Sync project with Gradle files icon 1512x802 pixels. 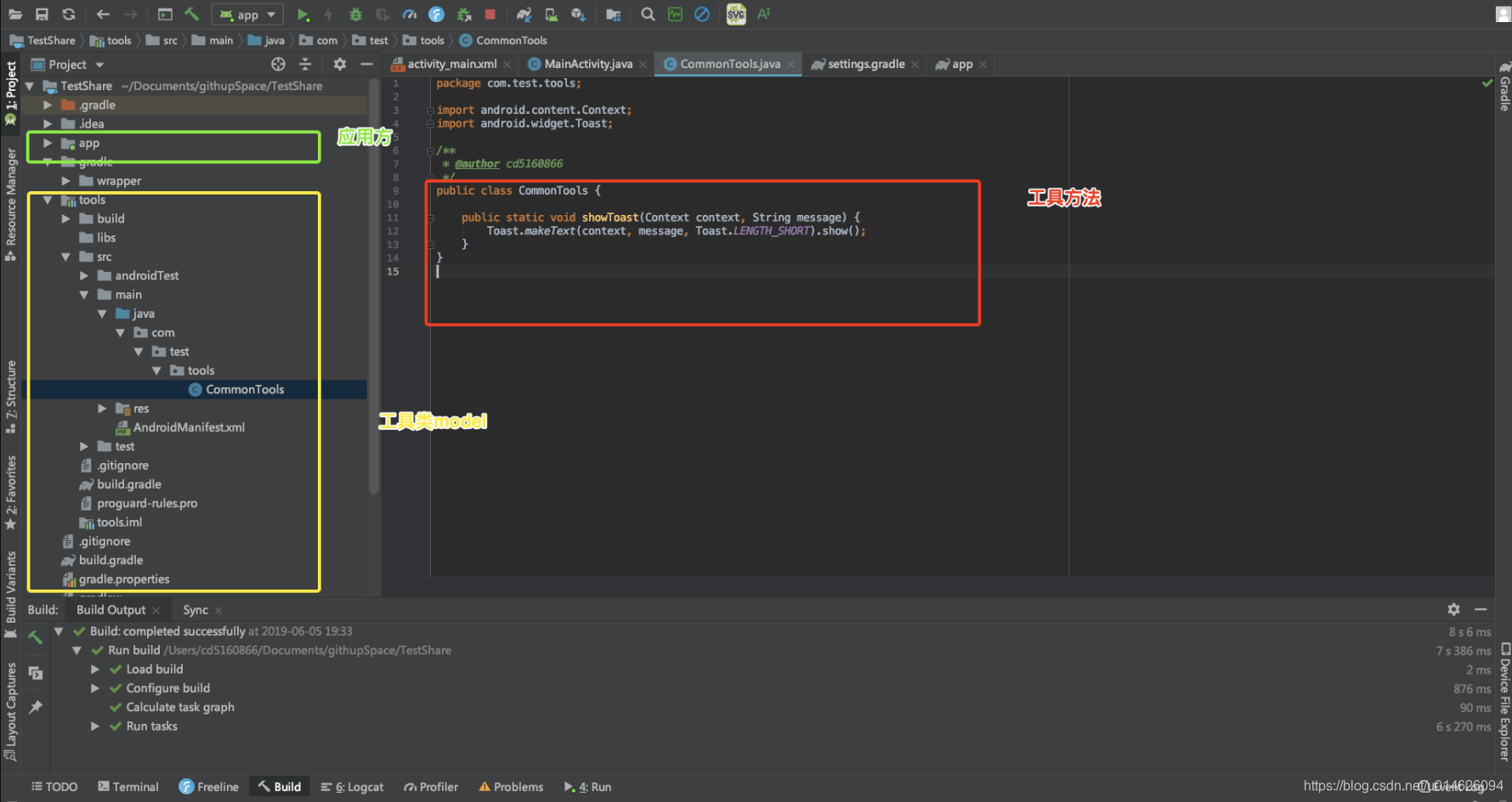524,14
